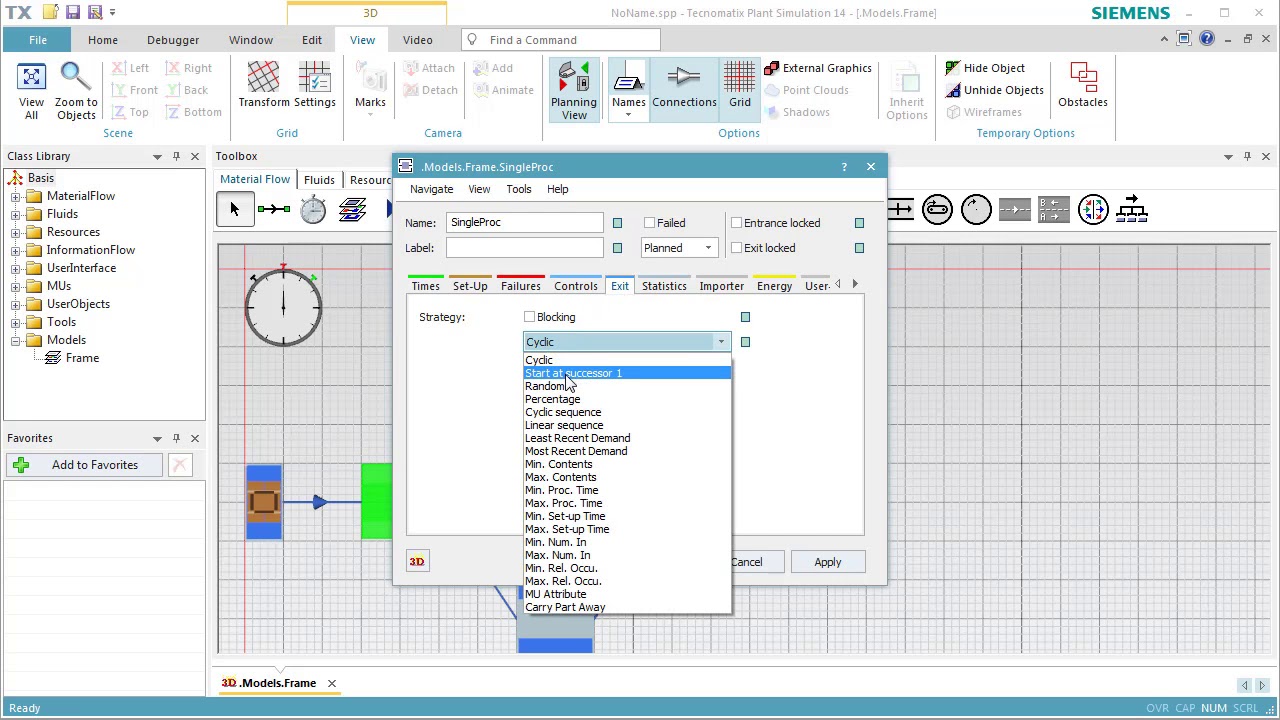Image resolution: width=1280 pixels, height=720 pixels.
Task: Check the Failed checkbox
Action: tap(650, 223)
